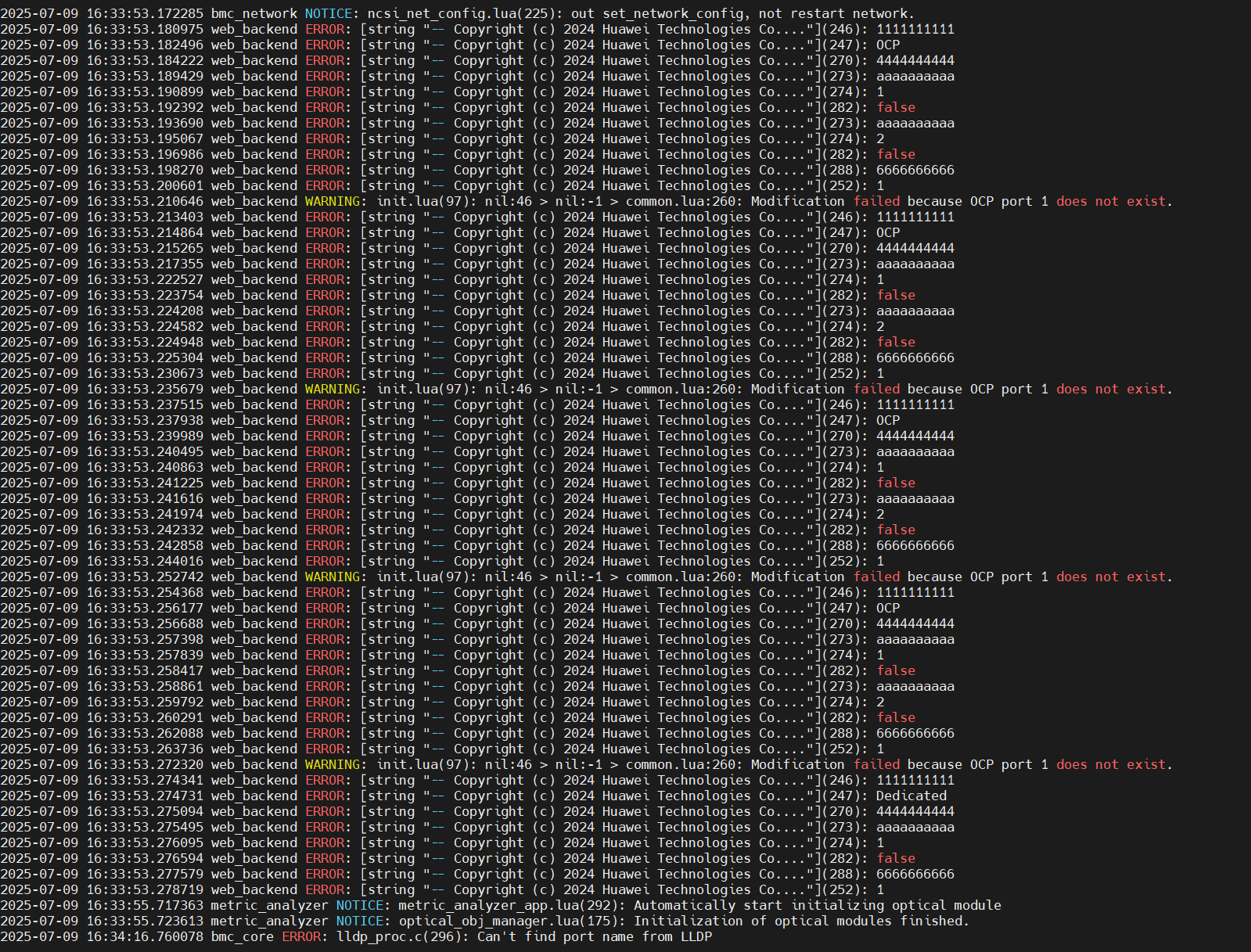Select 4444444444 on the 16:33:53.184222 line
Screen dimensions: 1251x952
coord(915,60)
